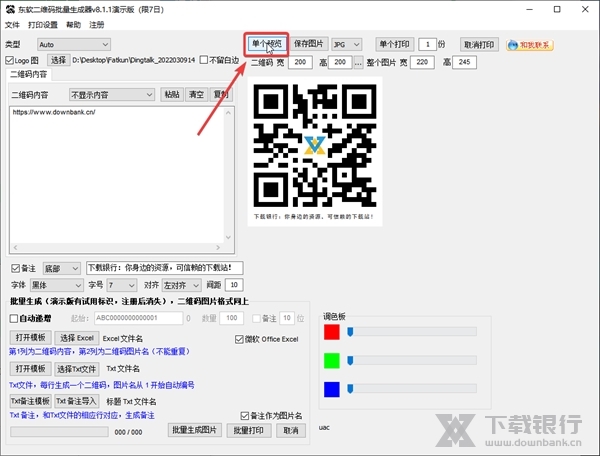Click the 单个预览 preview button
600x456 pixels.
pyautogui.click(x=267, y=45)
